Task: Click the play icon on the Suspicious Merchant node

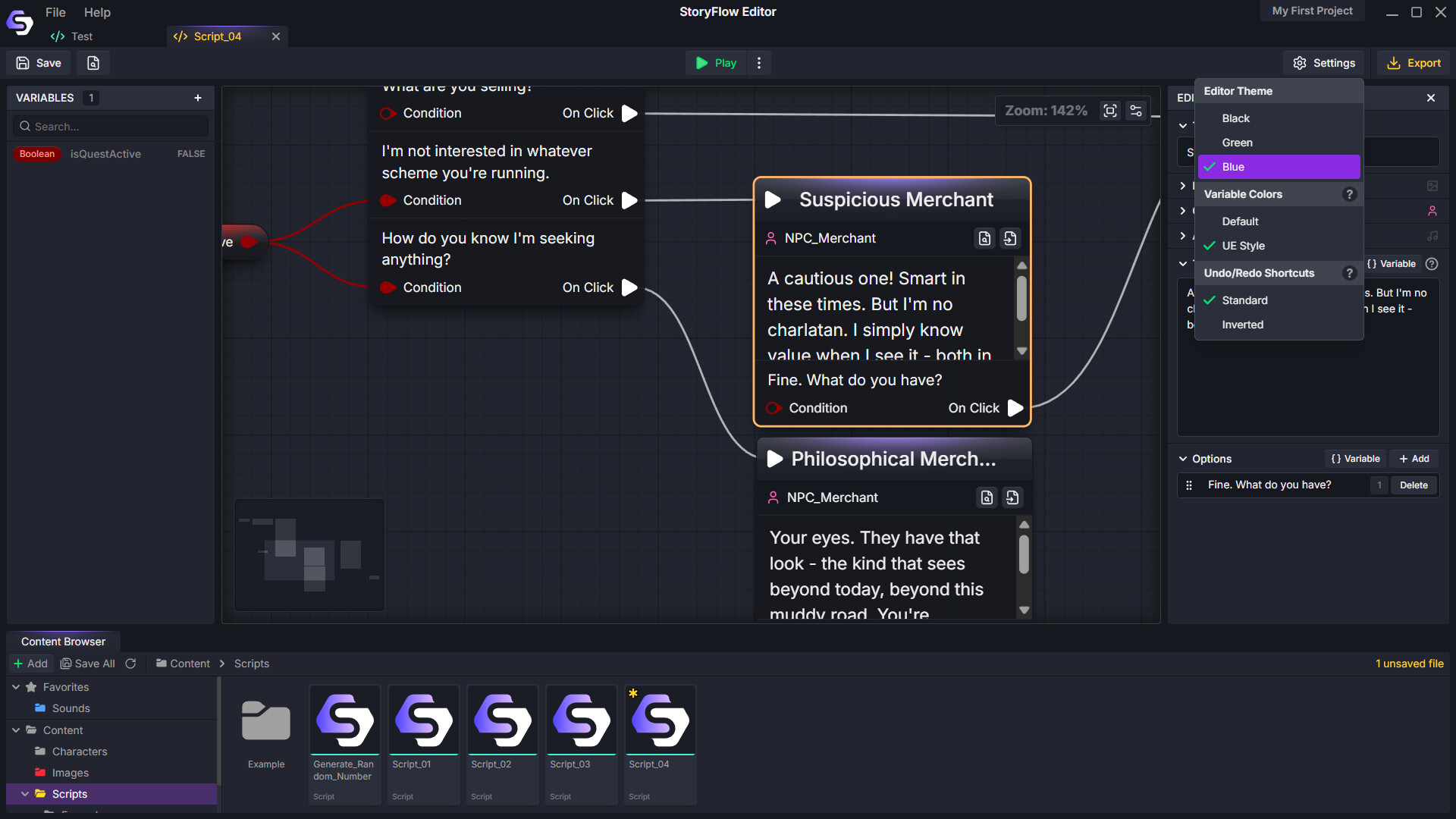Action: tap(773, 199)
